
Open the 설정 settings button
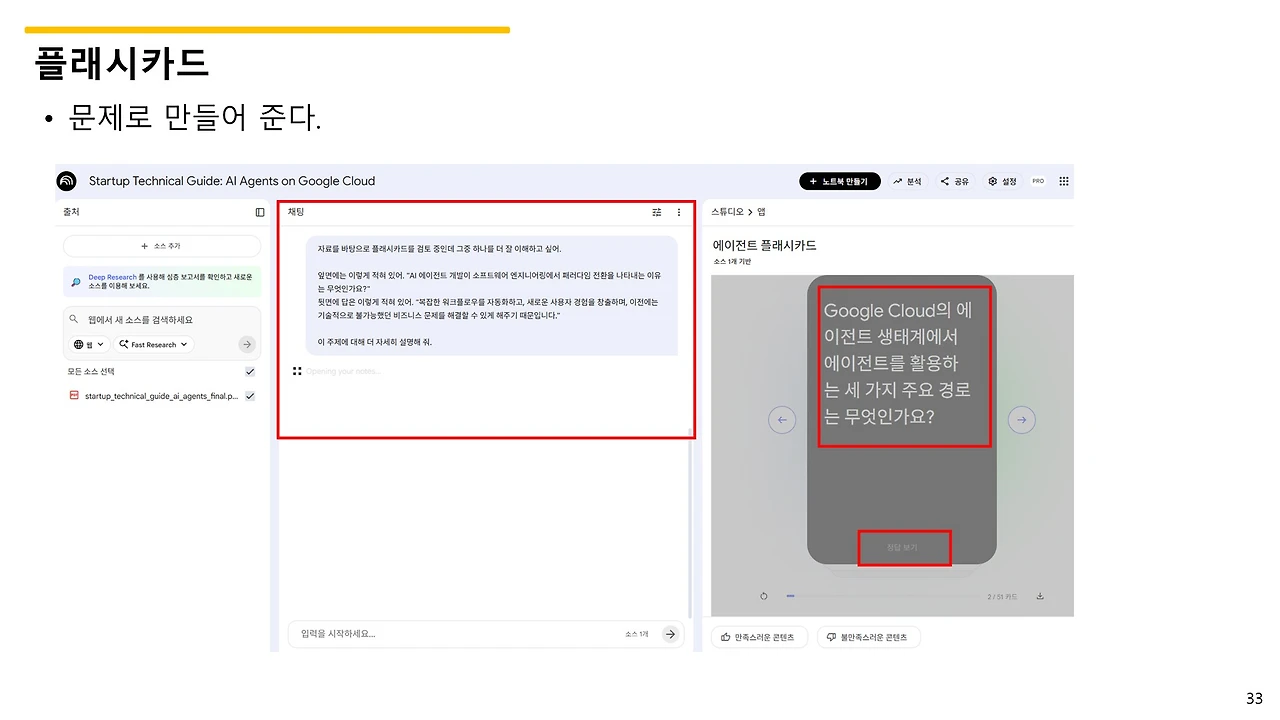click(1002, 181)
